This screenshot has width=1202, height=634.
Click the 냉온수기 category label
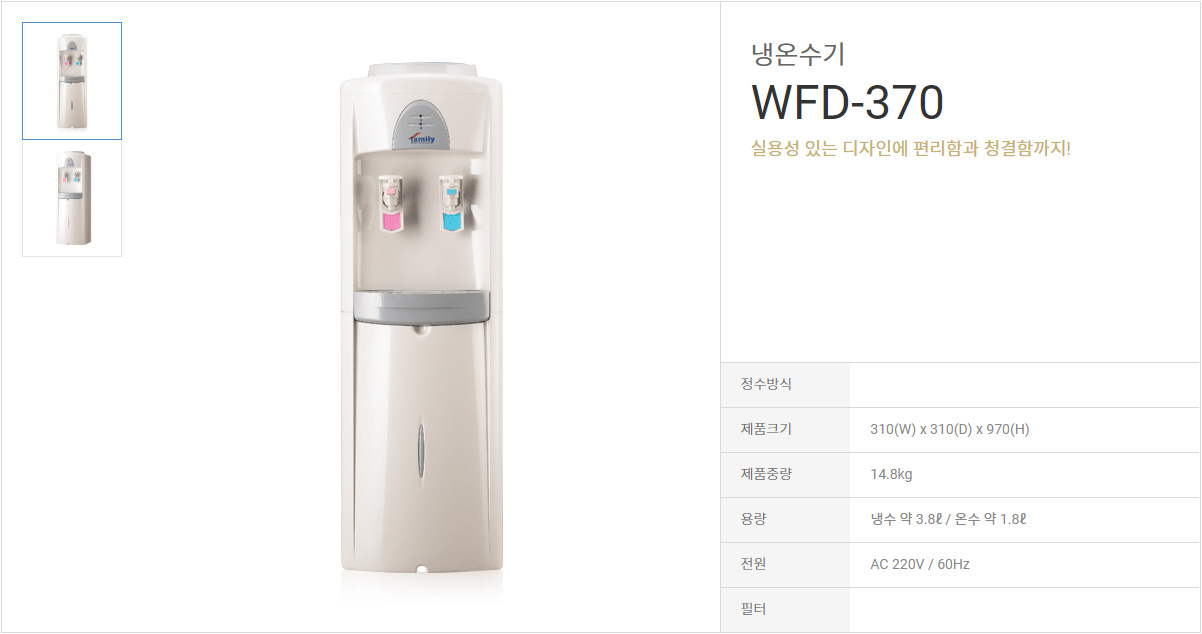pos(799,54)
